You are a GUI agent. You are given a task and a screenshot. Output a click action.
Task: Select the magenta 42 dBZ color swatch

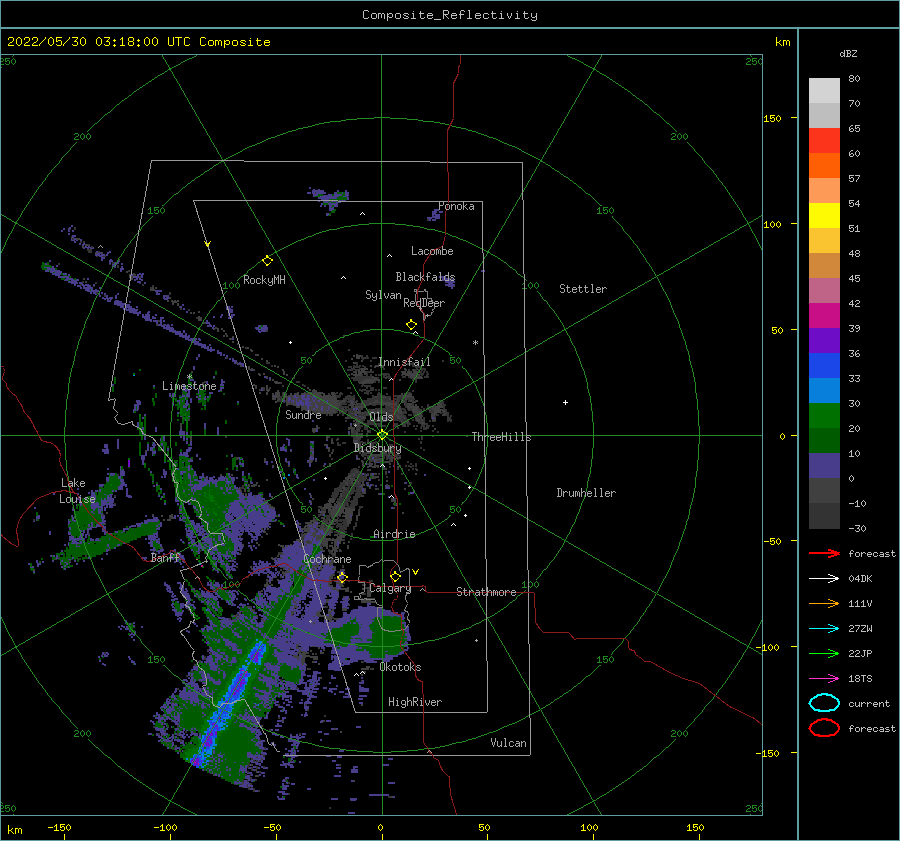[x=824, y=315]
